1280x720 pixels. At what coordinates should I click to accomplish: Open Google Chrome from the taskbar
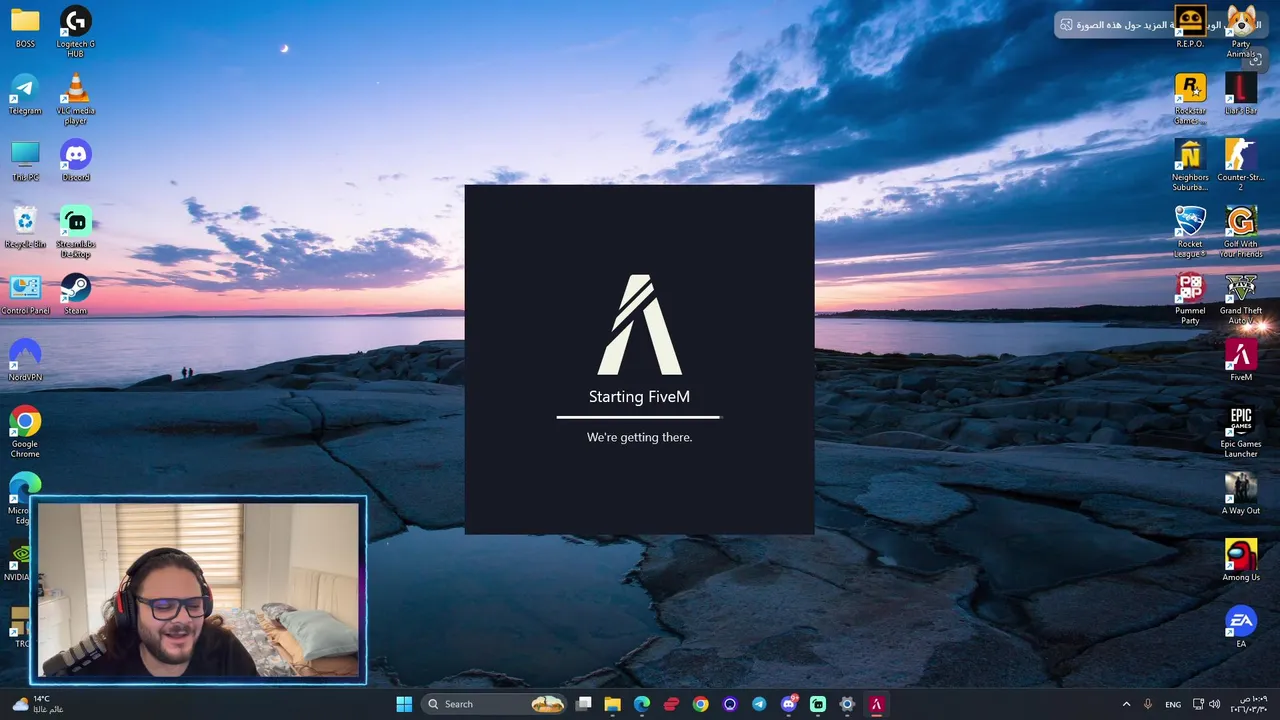pos(700,704)
